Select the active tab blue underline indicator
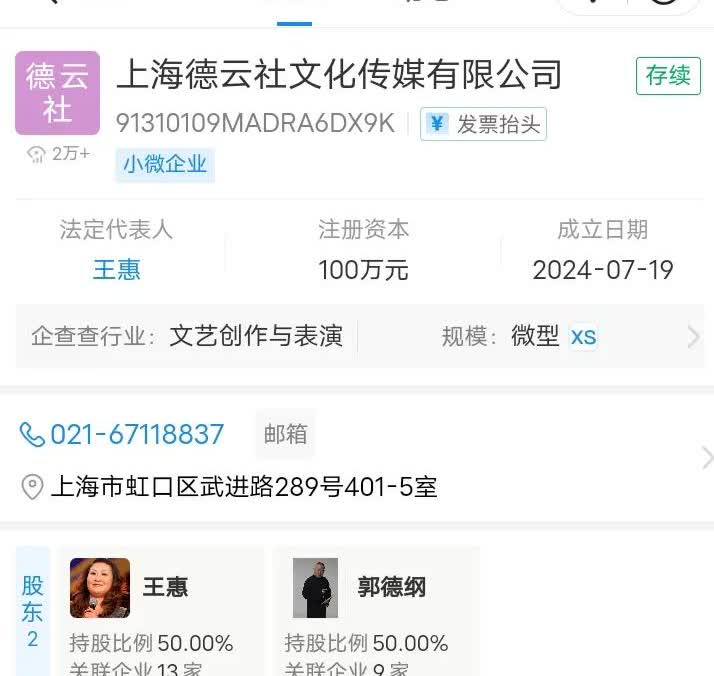This screenshot has width=714, height=676. 294,24
